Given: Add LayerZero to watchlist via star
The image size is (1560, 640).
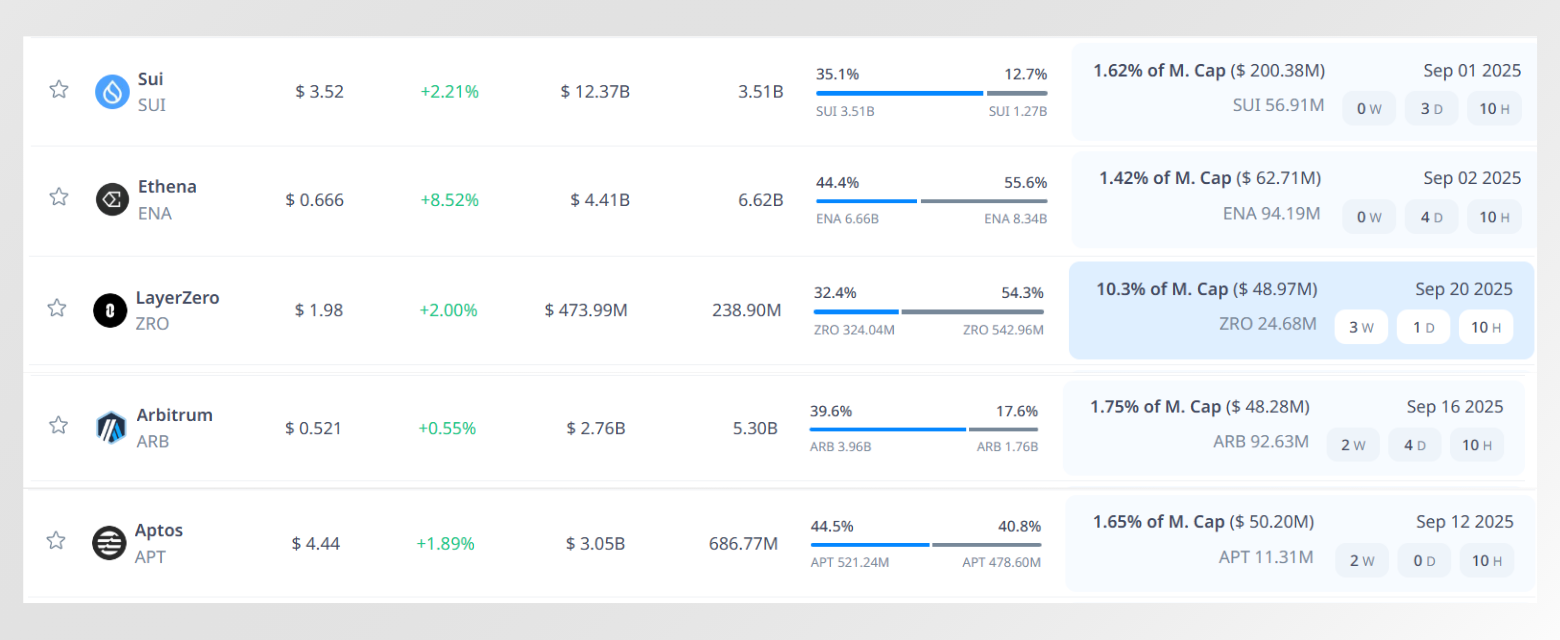Looking at the screenshot, I should point(57,308).
